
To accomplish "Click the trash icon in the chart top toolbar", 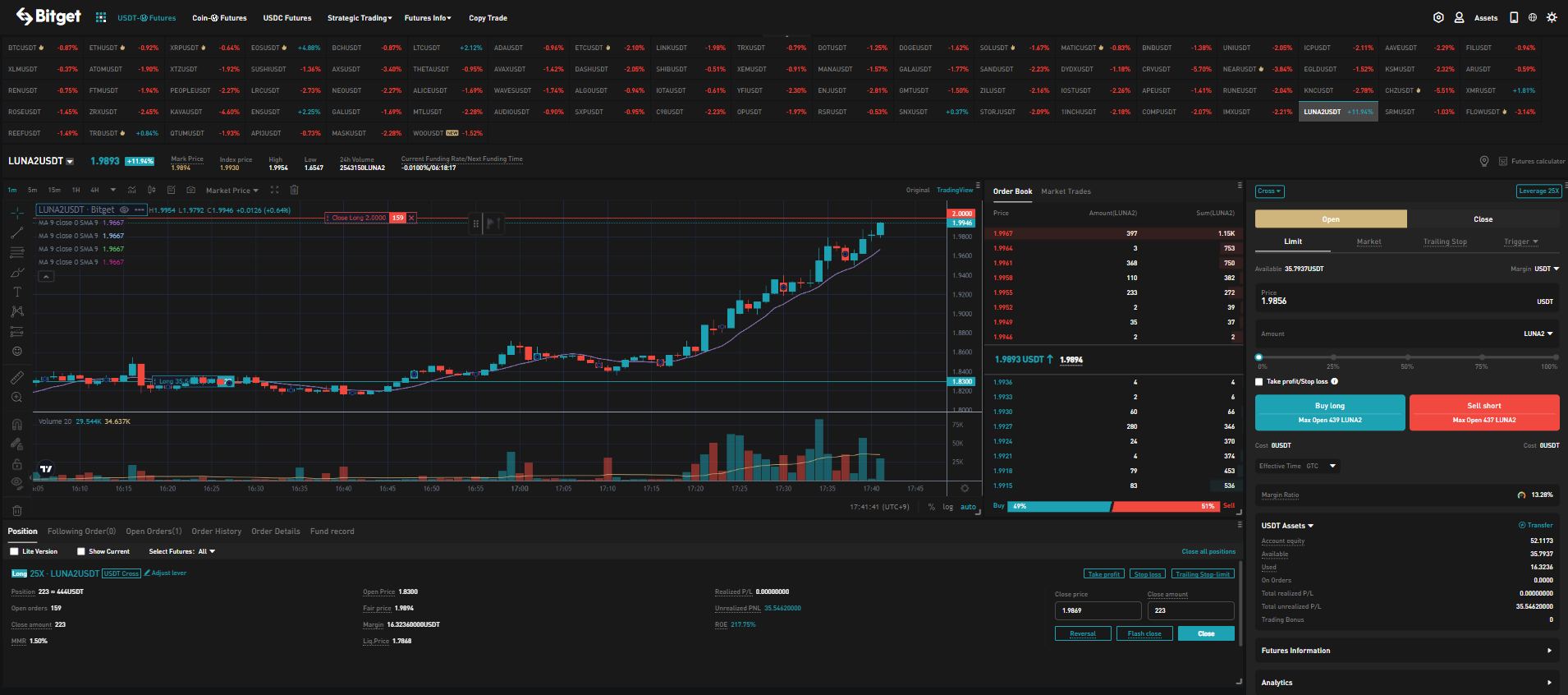I will [x=294, y=190].
